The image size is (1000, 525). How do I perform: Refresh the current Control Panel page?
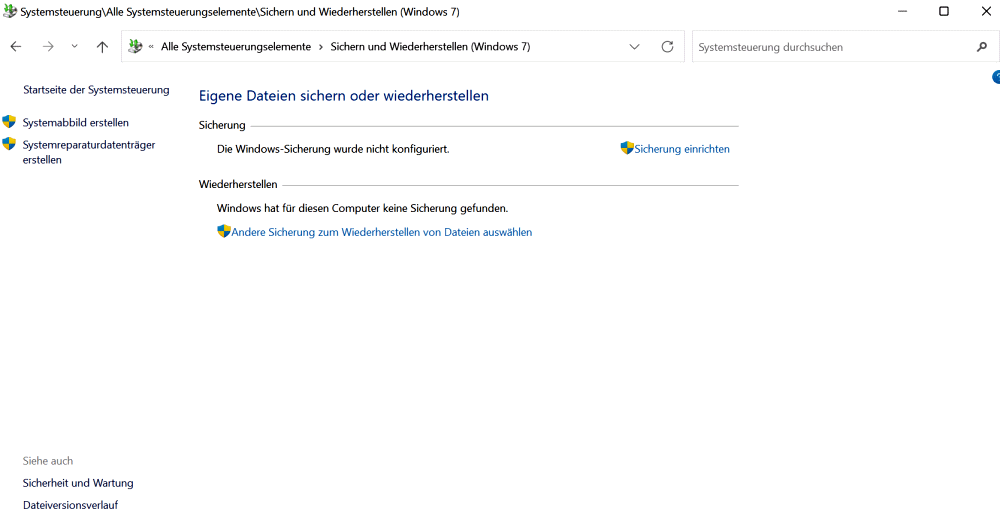click(x=667, y=47)
